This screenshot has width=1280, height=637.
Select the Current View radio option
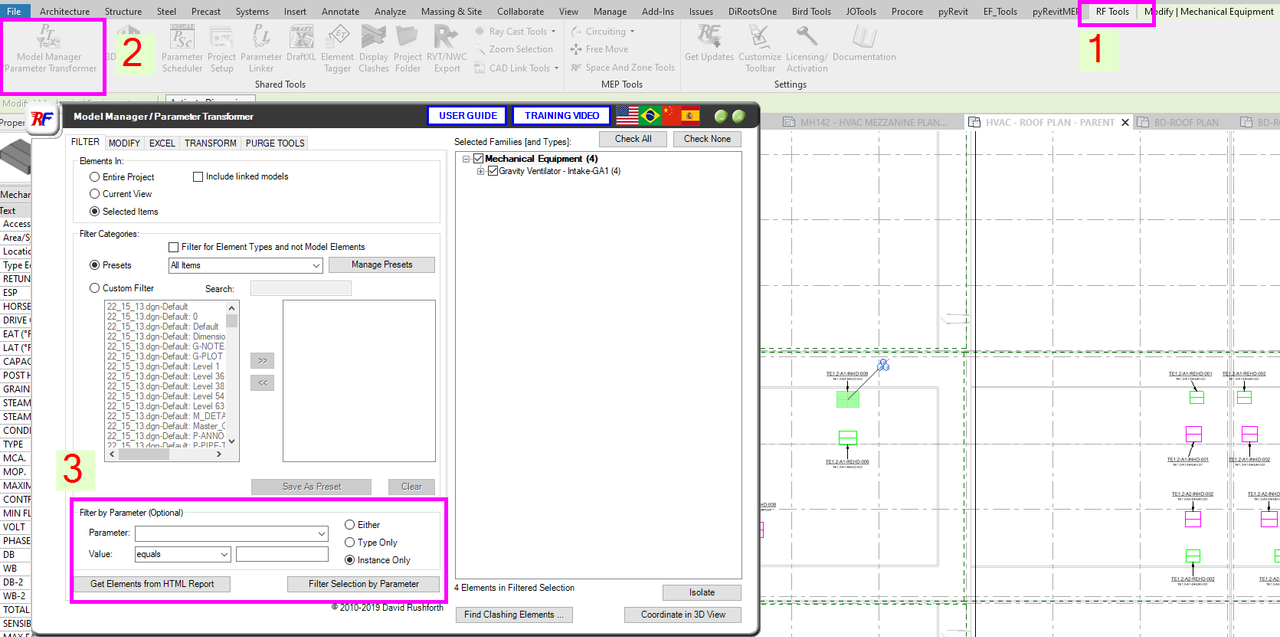click(x=95, y=194)
